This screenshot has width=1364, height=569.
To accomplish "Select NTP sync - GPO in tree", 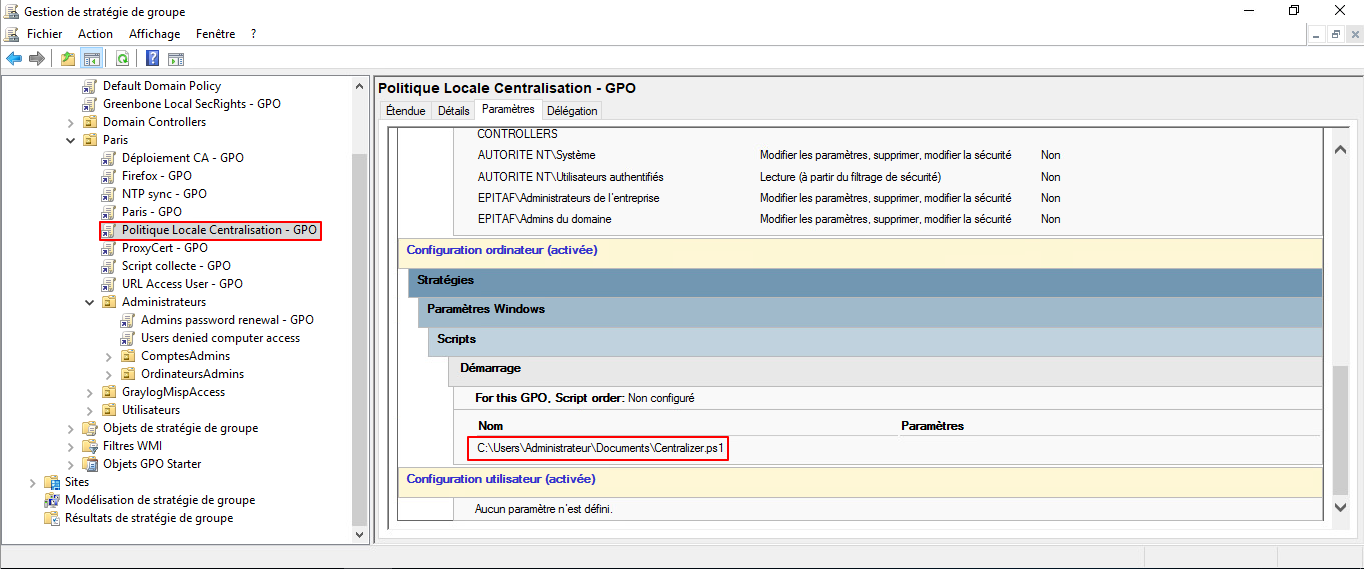I will click(x=164, y=194).
